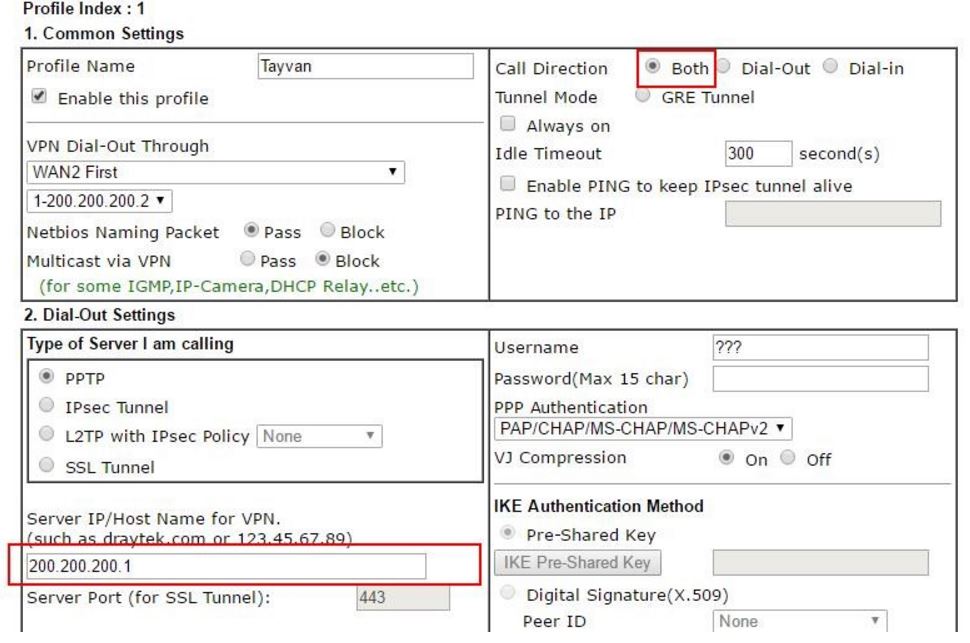The width and height of the screenshot is (970, 643).
Task: Click the Idle Timeout field
Action: click(x=754, y=155)
